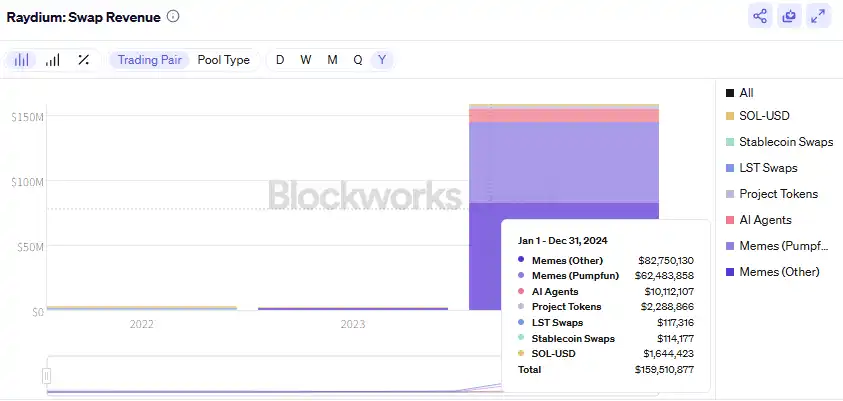This screenshot has height=401, width=843.
Task: Click the AI Agents pink legend swatch
Action: [x=729, y=220]
